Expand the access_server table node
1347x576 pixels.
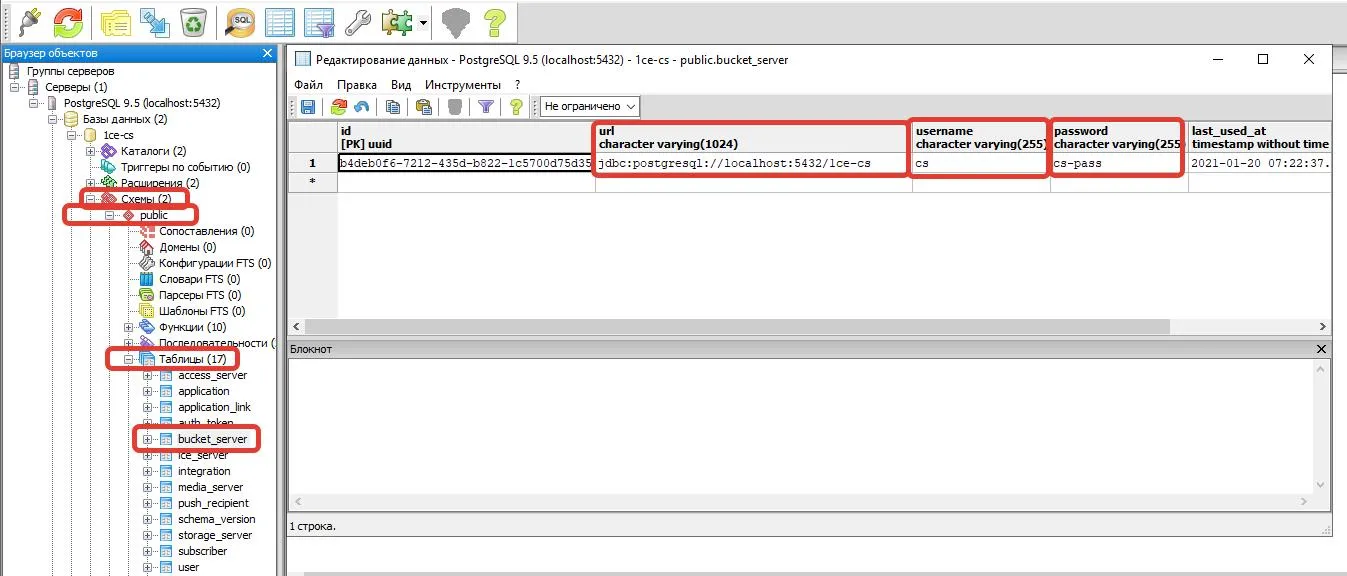click(x=148, y=375)
